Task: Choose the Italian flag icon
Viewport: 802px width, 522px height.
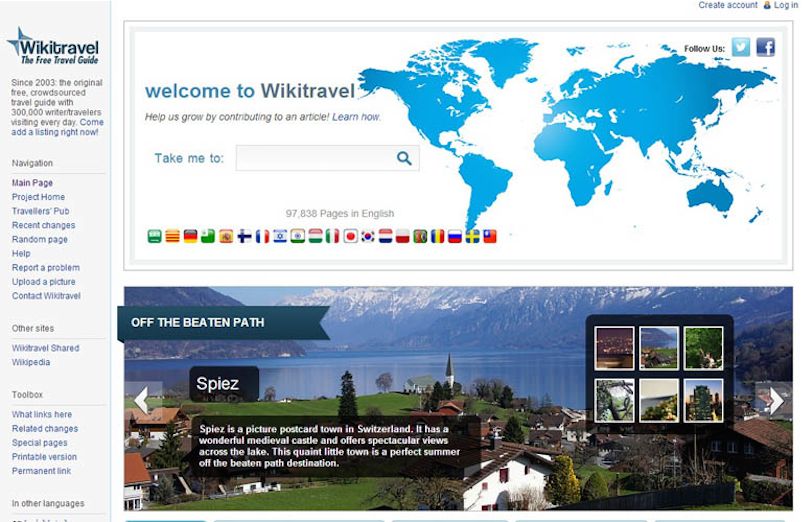Action: (x=332, y=236)
